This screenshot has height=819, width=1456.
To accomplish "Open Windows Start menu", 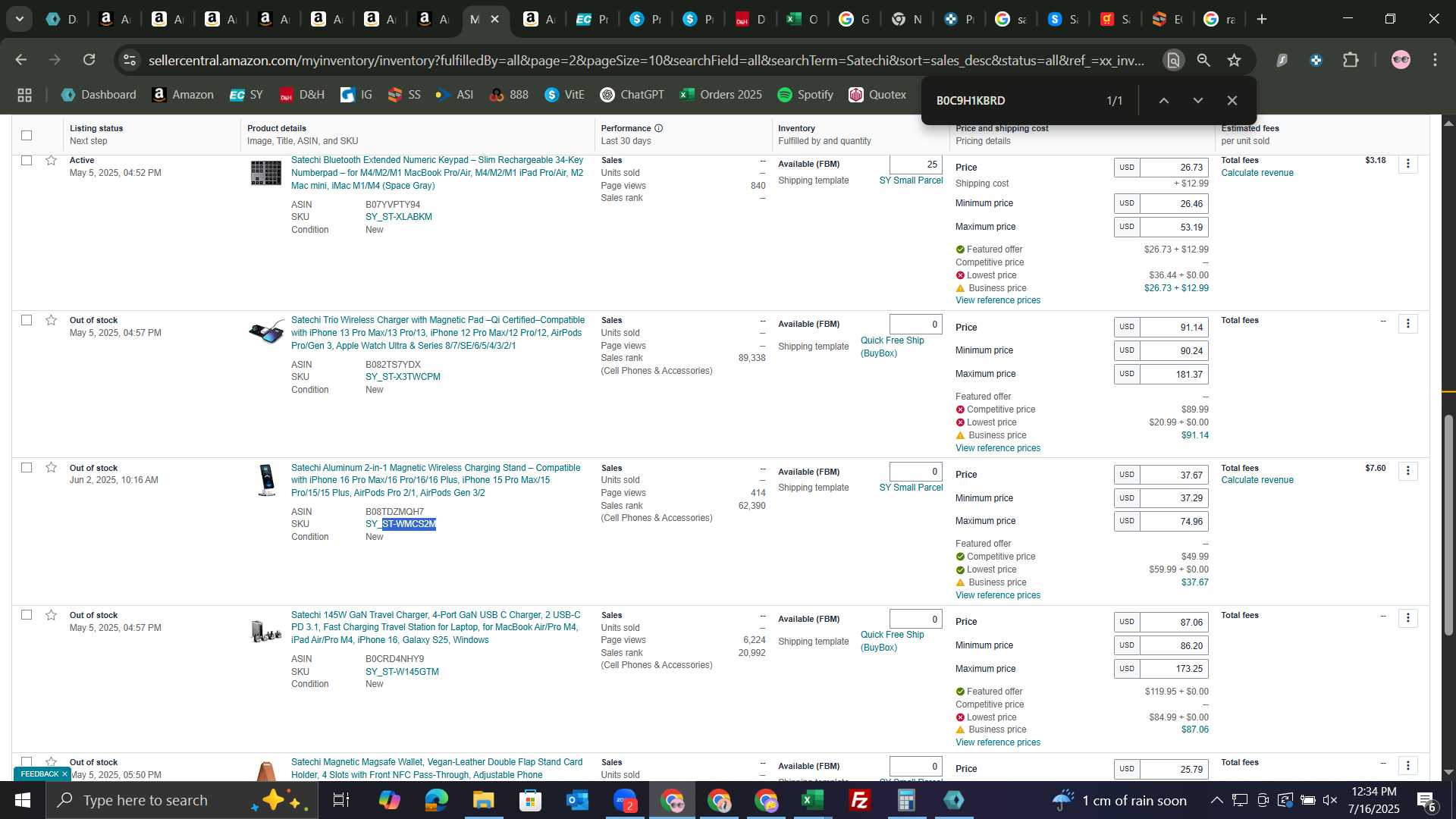I will [23, 800].
